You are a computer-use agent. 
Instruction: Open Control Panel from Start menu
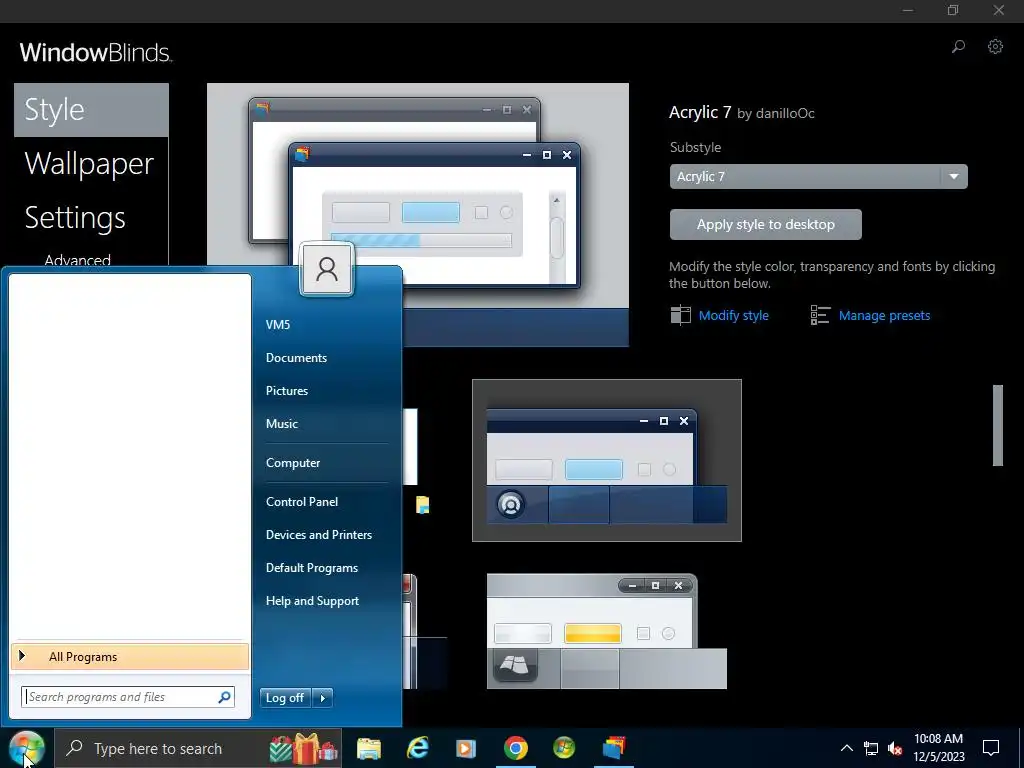[x=302, y=502]
